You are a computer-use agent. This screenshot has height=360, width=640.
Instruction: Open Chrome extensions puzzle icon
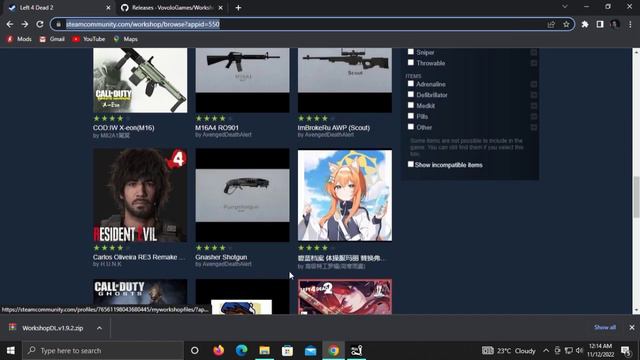(584, 24)
